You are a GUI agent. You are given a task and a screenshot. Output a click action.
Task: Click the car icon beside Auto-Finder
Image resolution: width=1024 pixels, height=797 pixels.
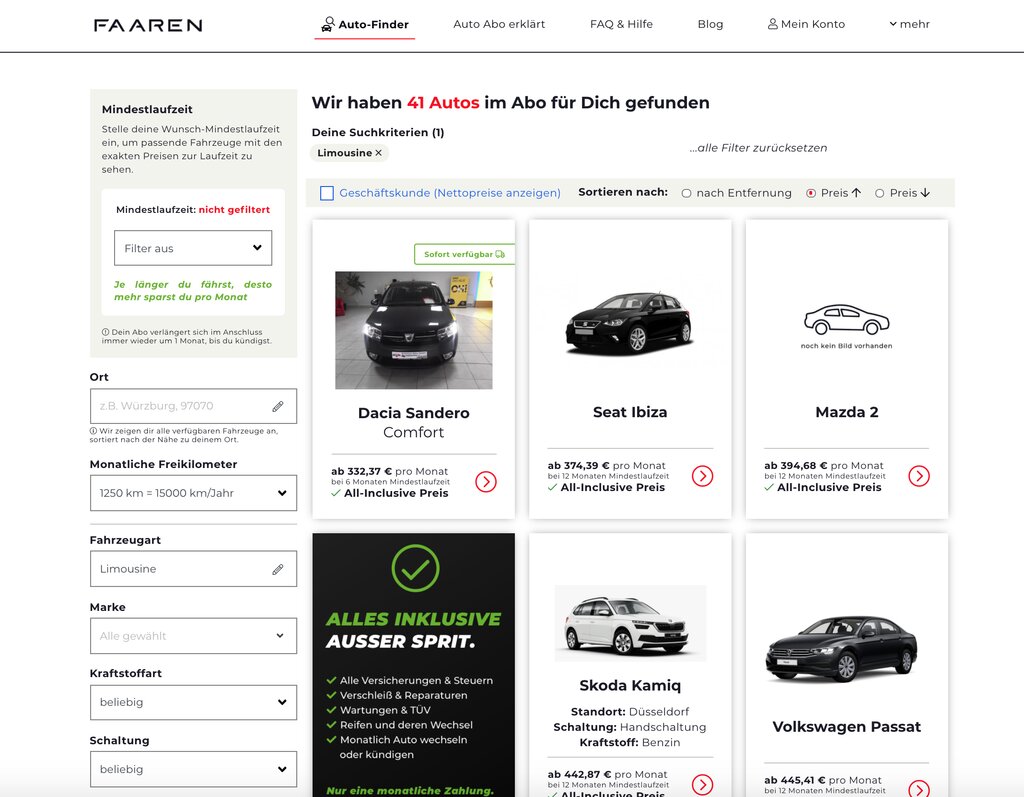click(x=328, y=24)
